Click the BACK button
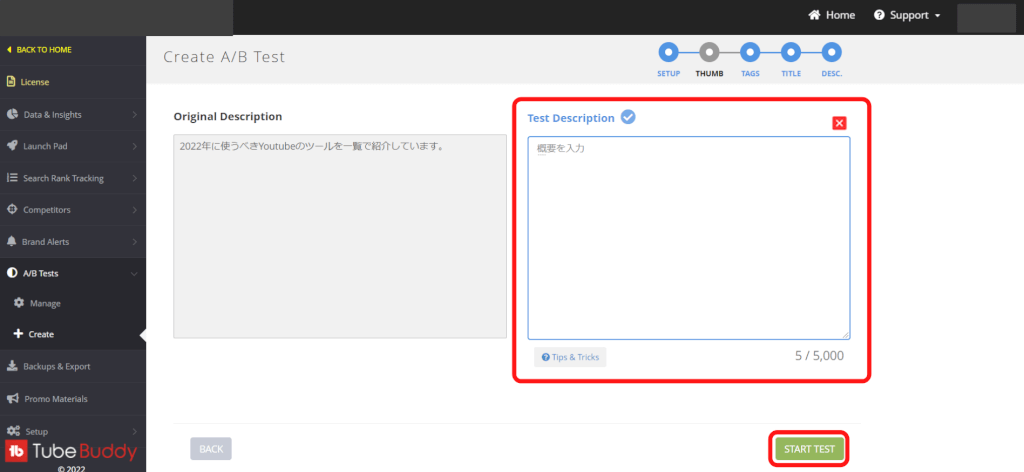Image resolution: width=1024 pixels, height=472 pixels. click(211, 449)
